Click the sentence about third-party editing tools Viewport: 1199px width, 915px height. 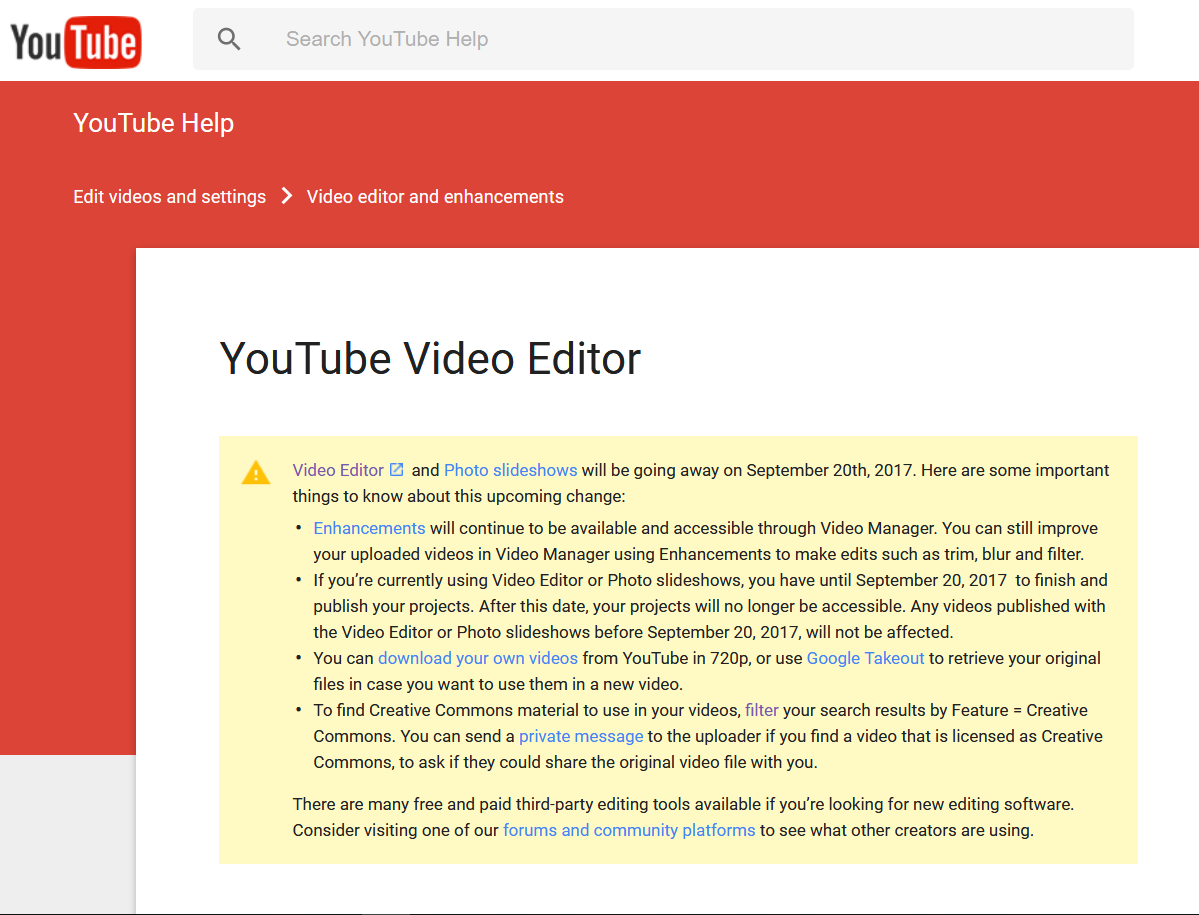point(683,804)
